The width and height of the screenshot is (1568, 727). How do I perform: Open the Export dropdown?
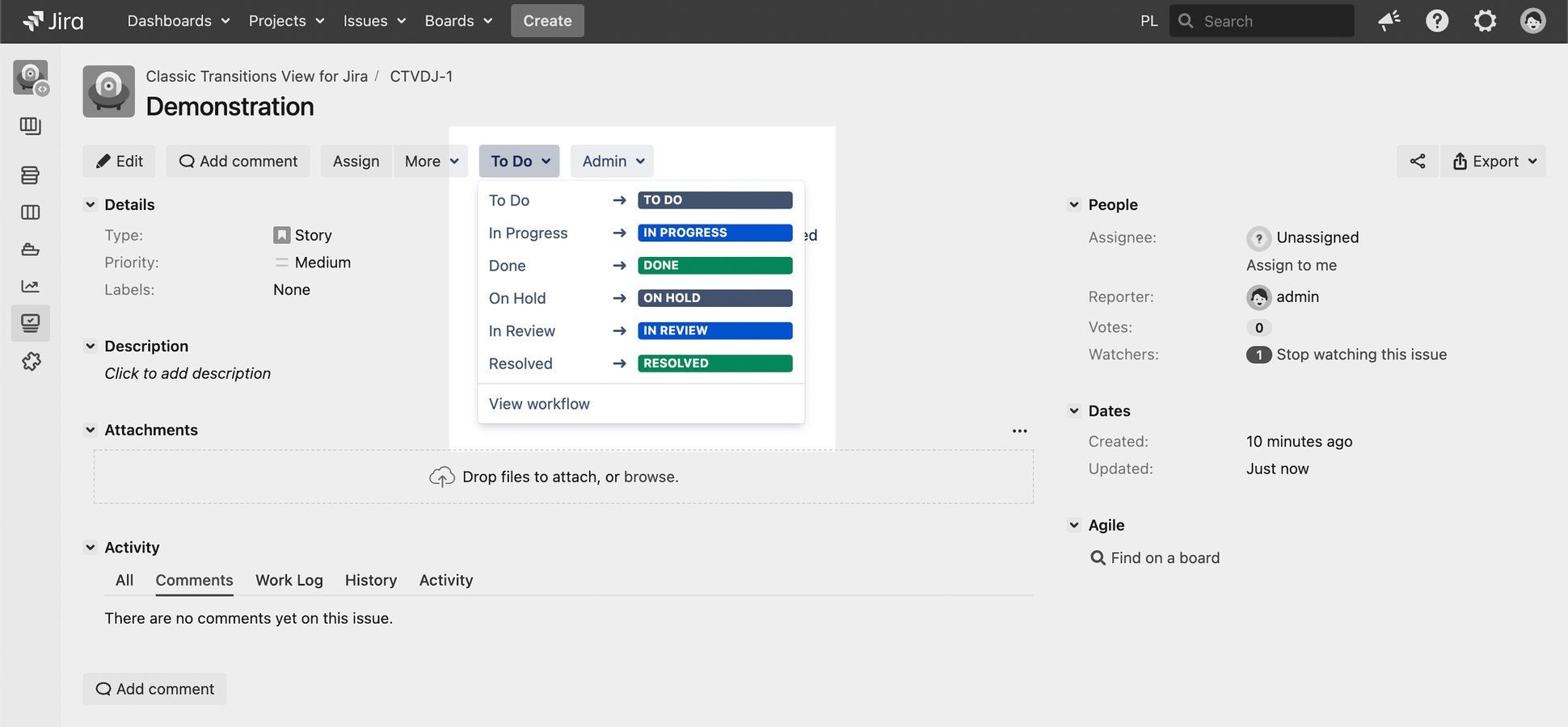pos(1494,162)
